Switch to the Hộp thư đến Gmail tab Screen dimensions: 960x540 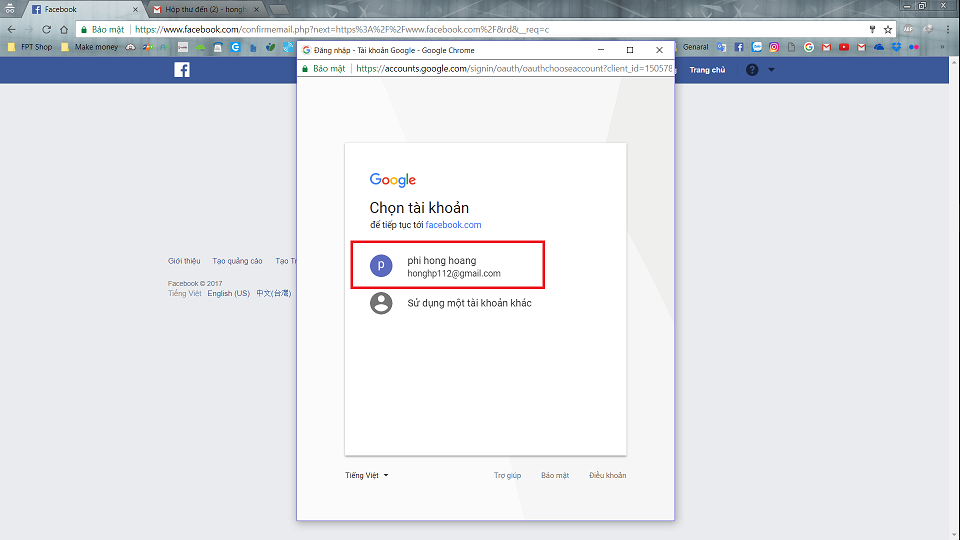(x=205, y=9)
